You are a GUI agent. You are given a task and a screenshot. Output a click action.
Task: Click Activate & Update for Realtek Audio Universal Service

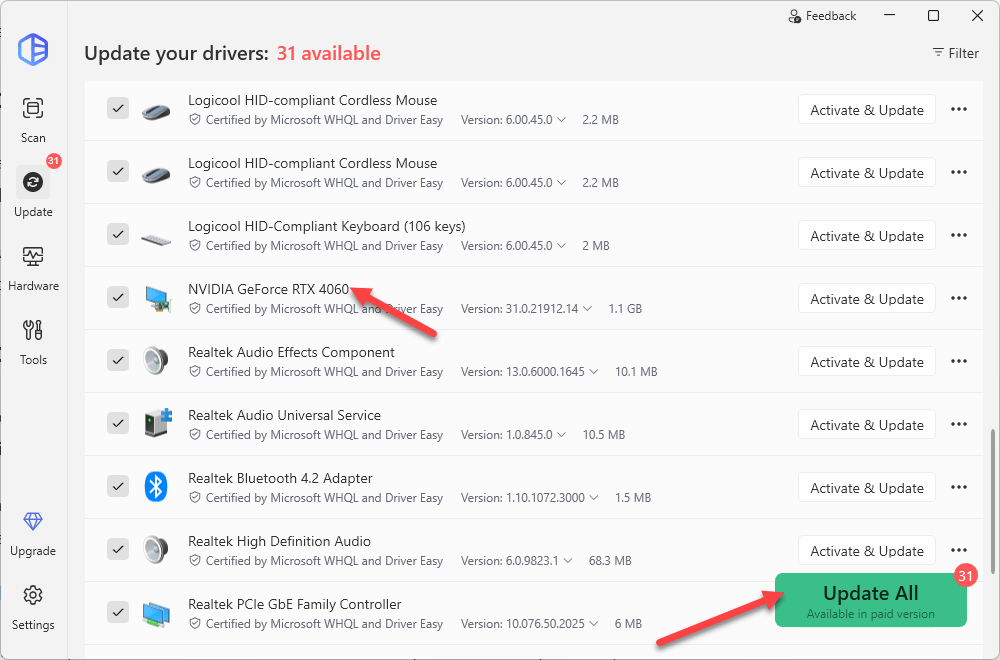coord(866,424)
